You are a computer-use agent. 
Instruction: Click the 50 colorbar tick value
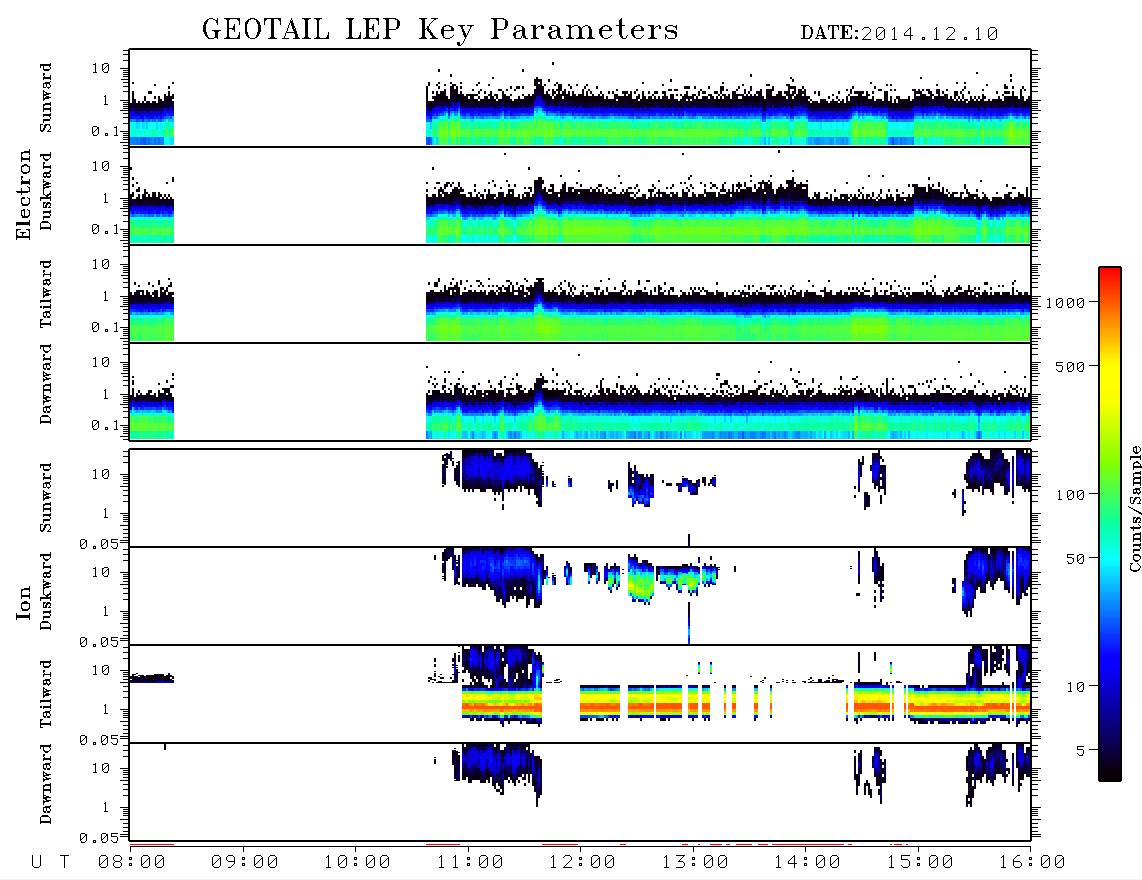coord(1075,559)
